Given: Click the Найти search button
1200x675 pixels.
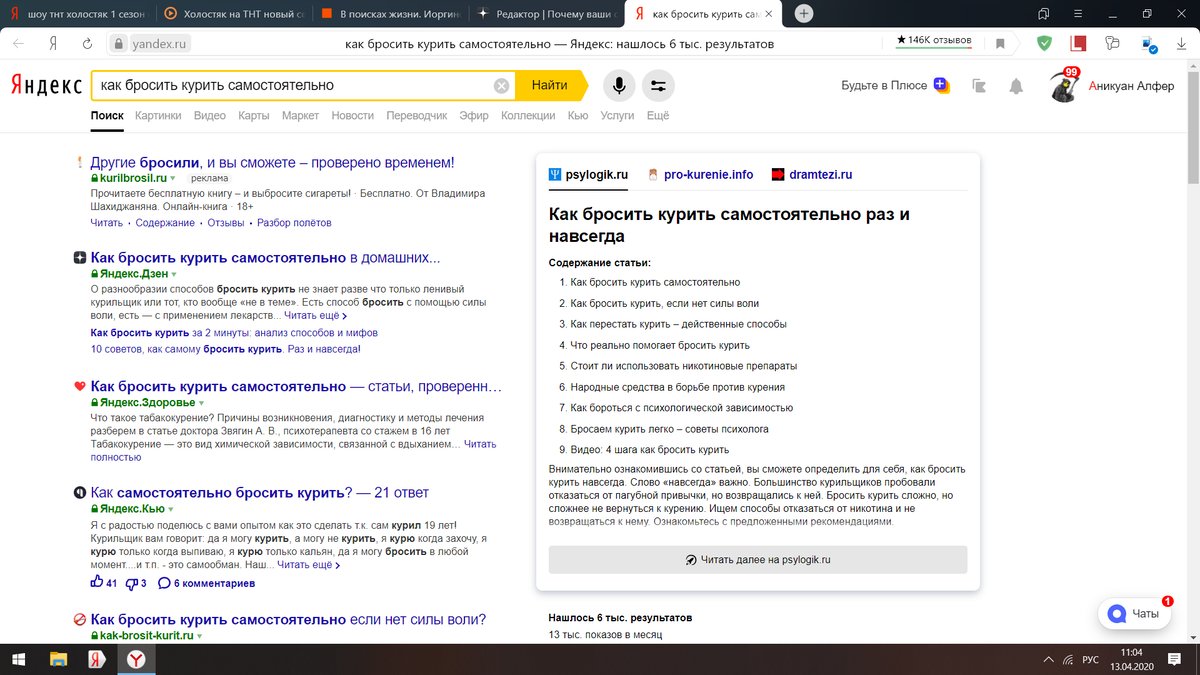Looking at the screenshot, I should [549, 86].
